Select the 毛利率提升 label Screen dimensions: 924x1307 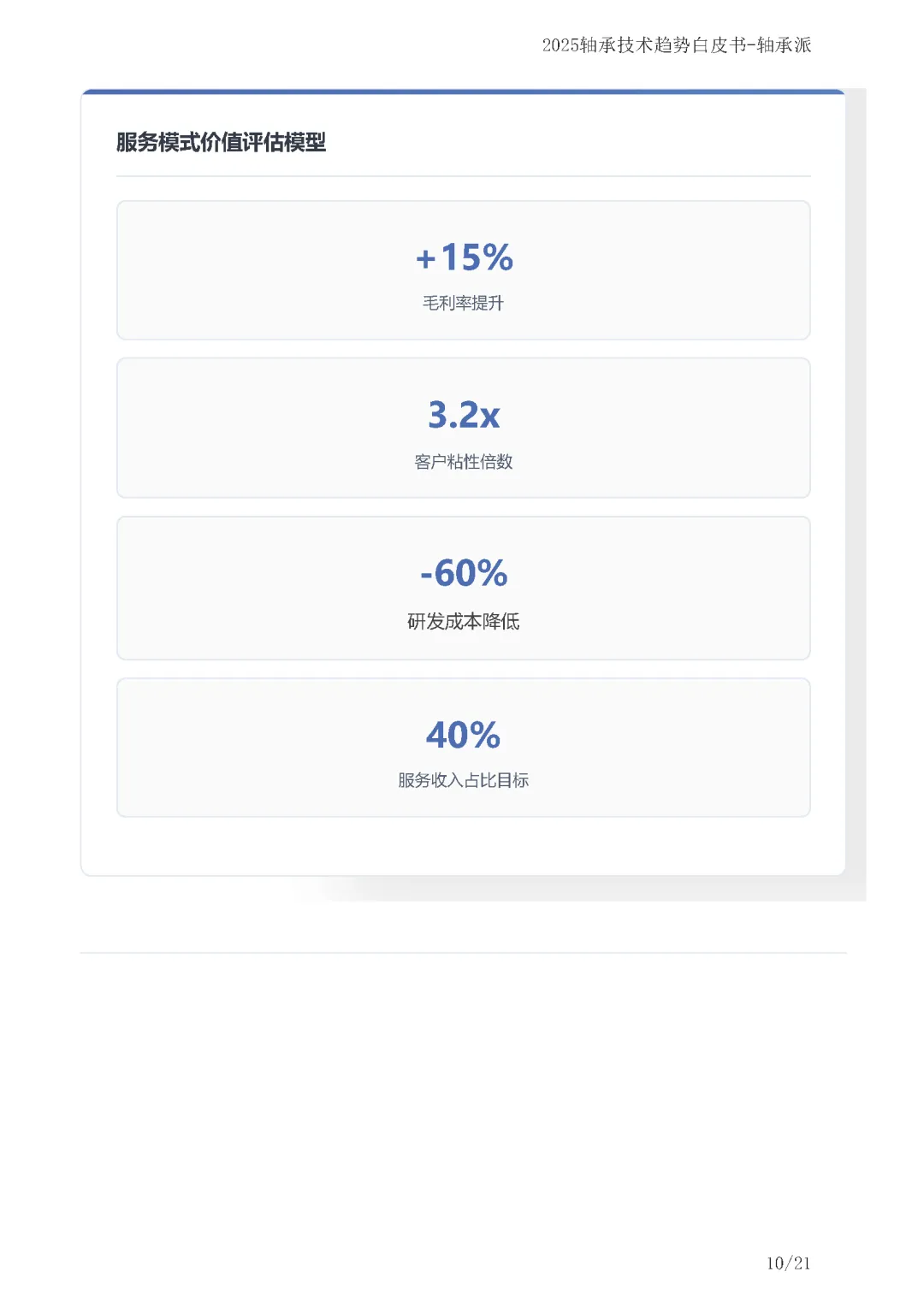(x=463, y=303)
